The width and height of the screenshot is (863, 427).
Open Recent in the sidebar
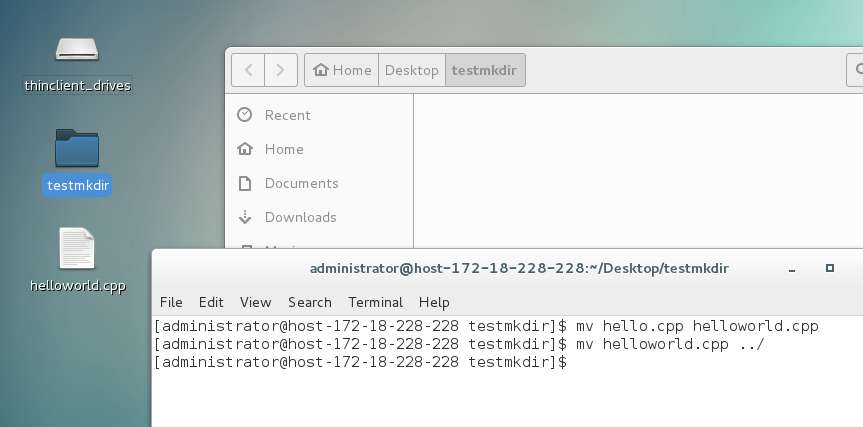click(287, 115)
